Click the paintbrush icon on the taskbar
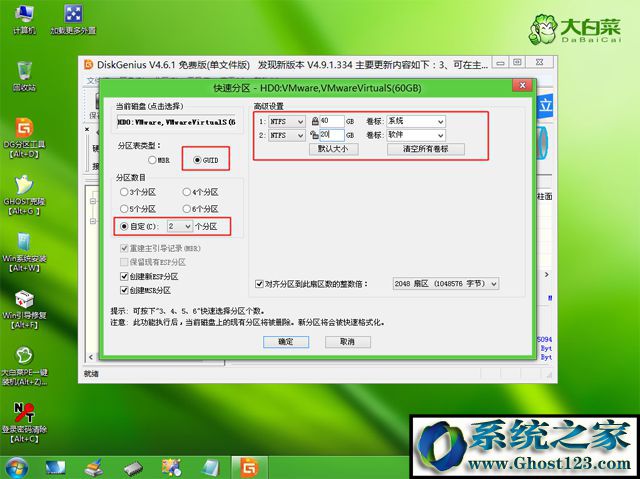Screen dimensions: 640x479 coord(94,468)
